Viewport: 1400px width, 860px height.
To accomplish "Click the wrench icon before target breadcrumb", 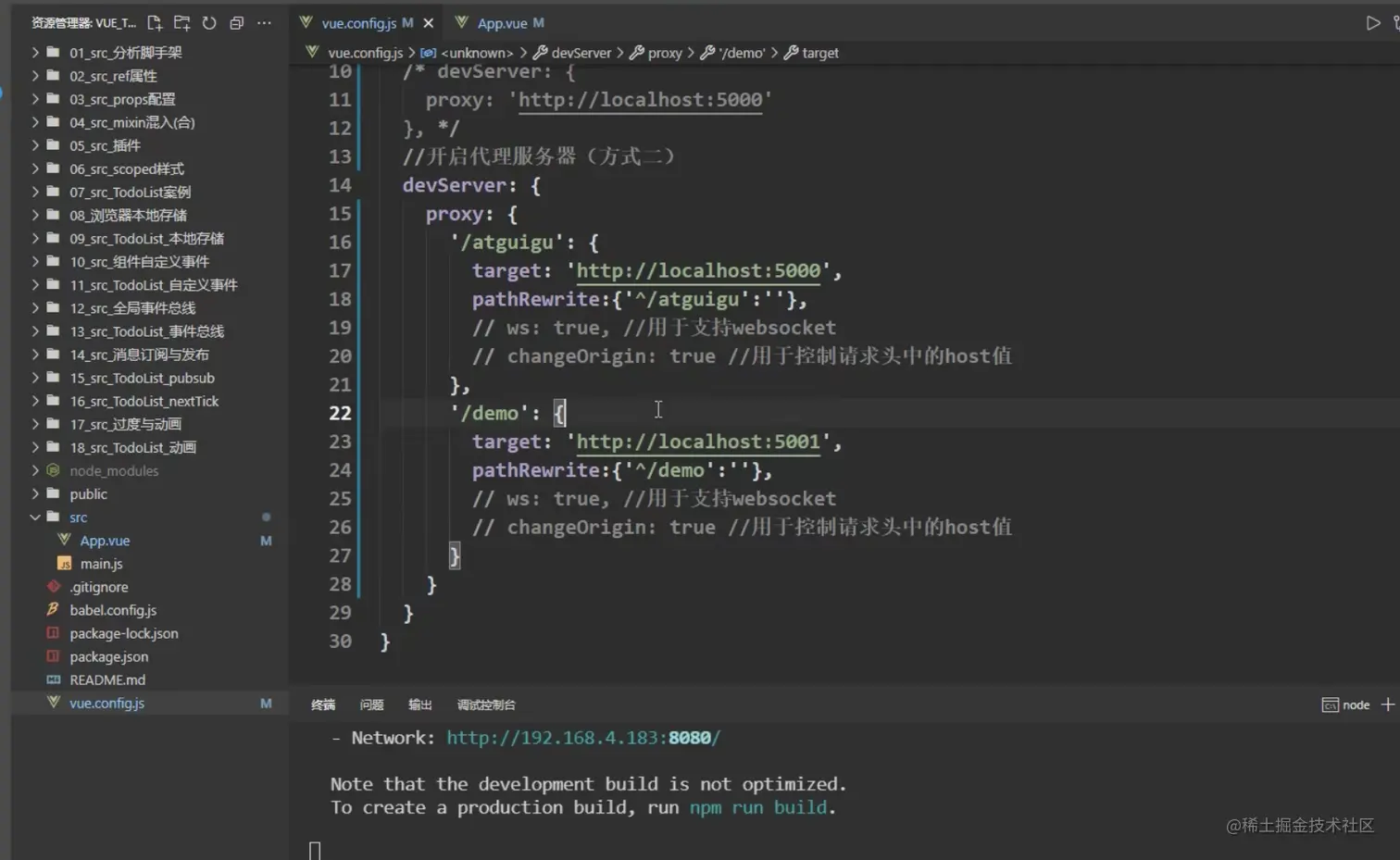I will point(791,53).
